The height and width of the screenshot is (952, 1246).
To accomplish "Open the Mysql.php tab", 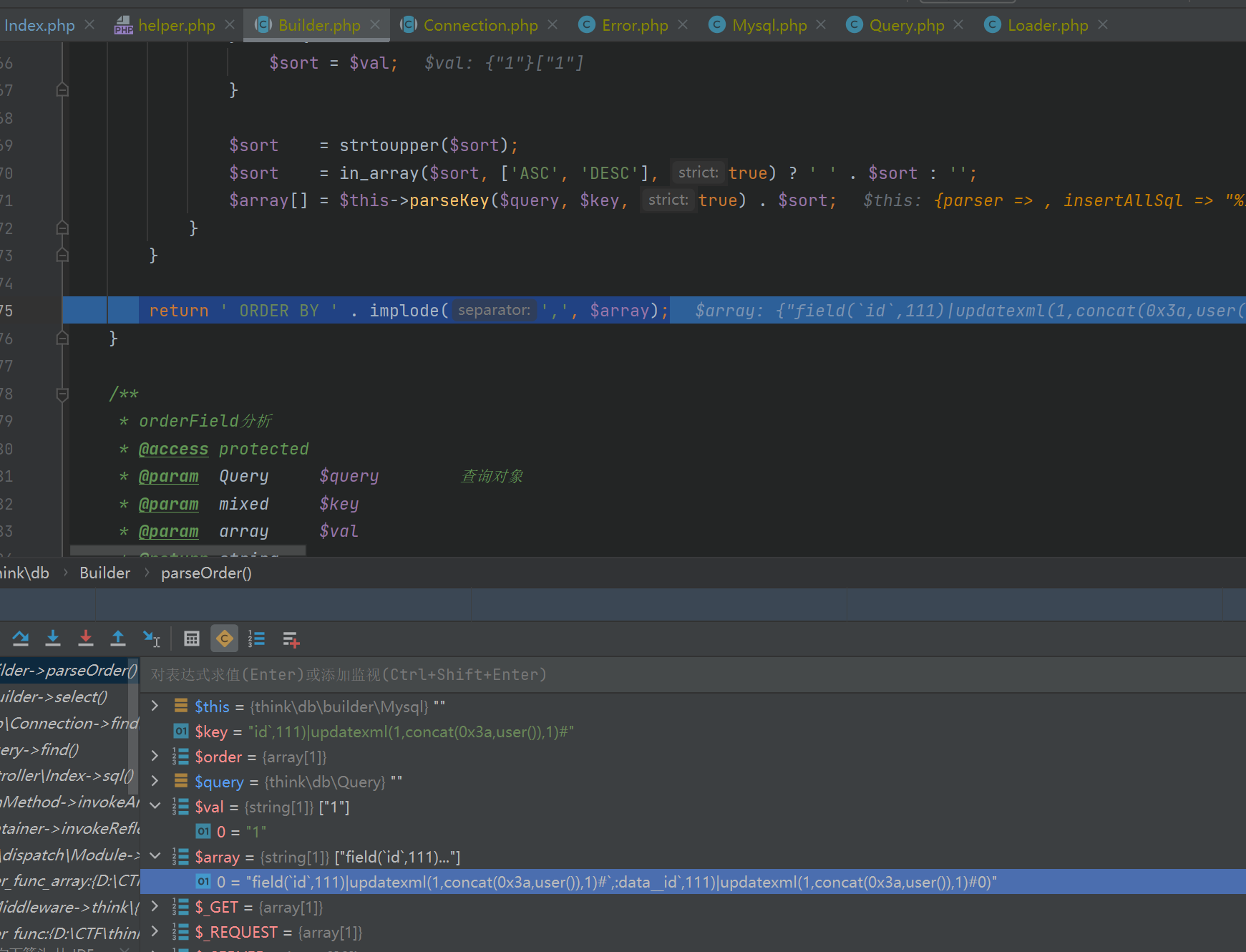I will point(769,25).
